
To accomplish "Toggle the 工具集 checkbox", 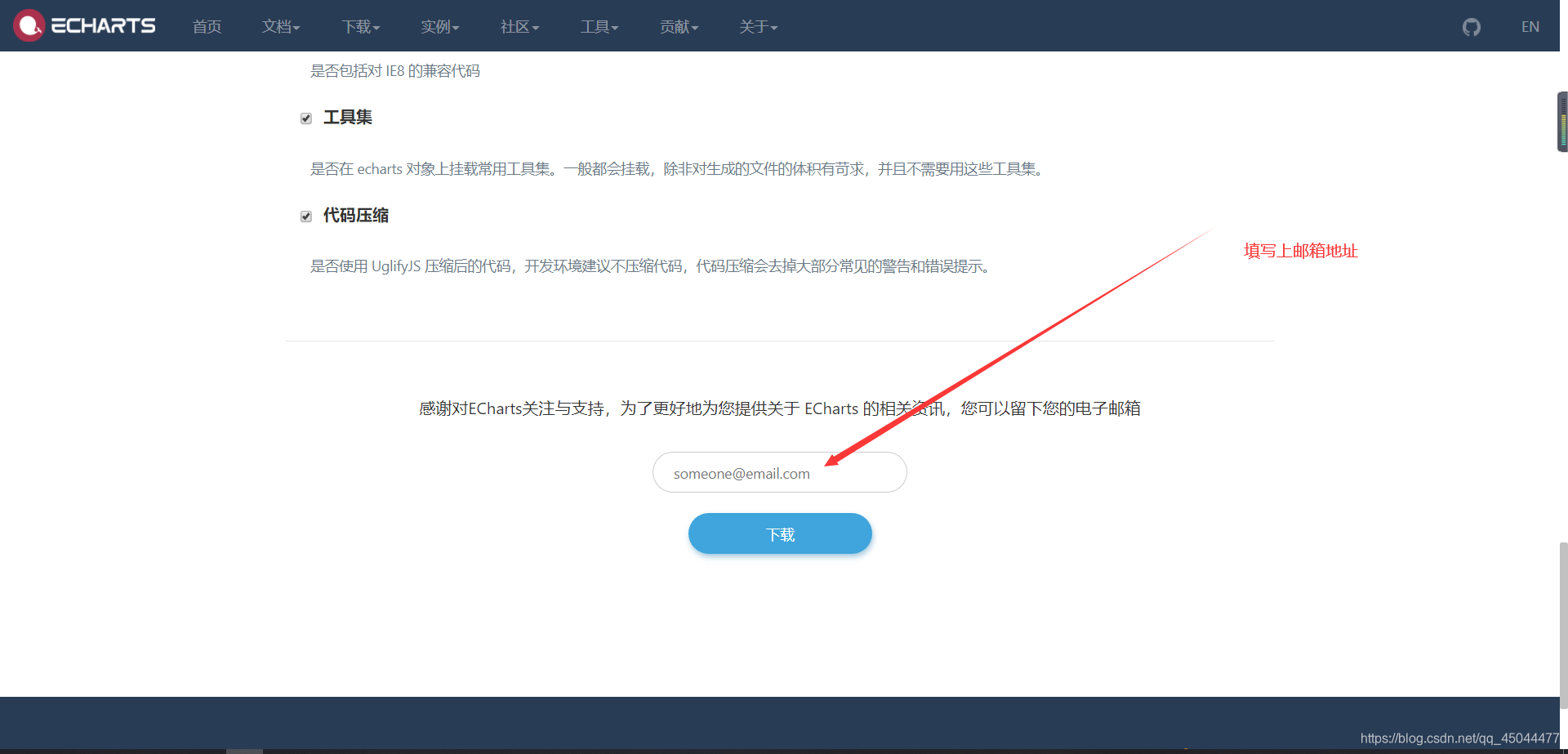I will (x=306, y=118).
